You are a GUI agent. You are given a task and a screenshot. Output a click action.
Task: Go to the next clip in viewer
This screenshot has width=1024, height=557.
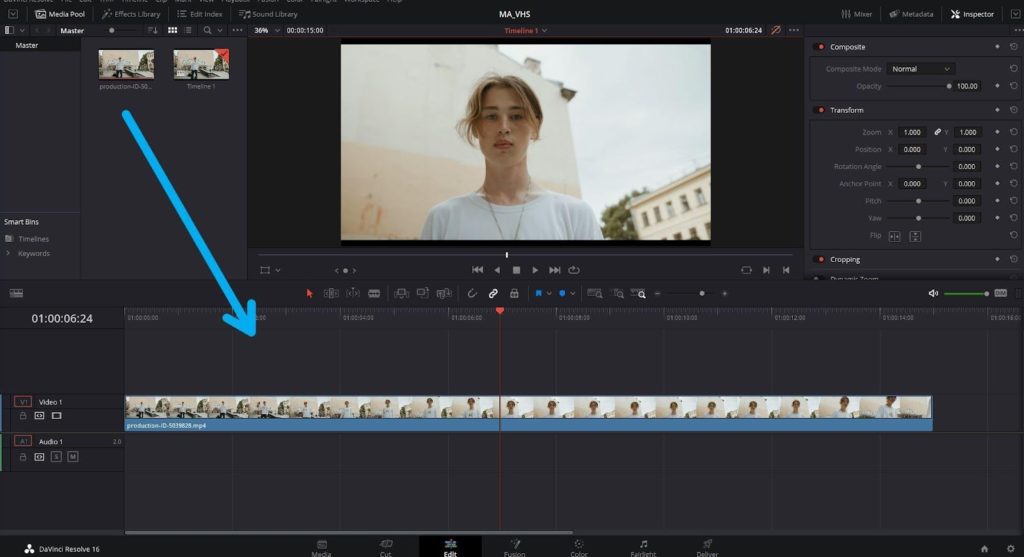[766, 270]
